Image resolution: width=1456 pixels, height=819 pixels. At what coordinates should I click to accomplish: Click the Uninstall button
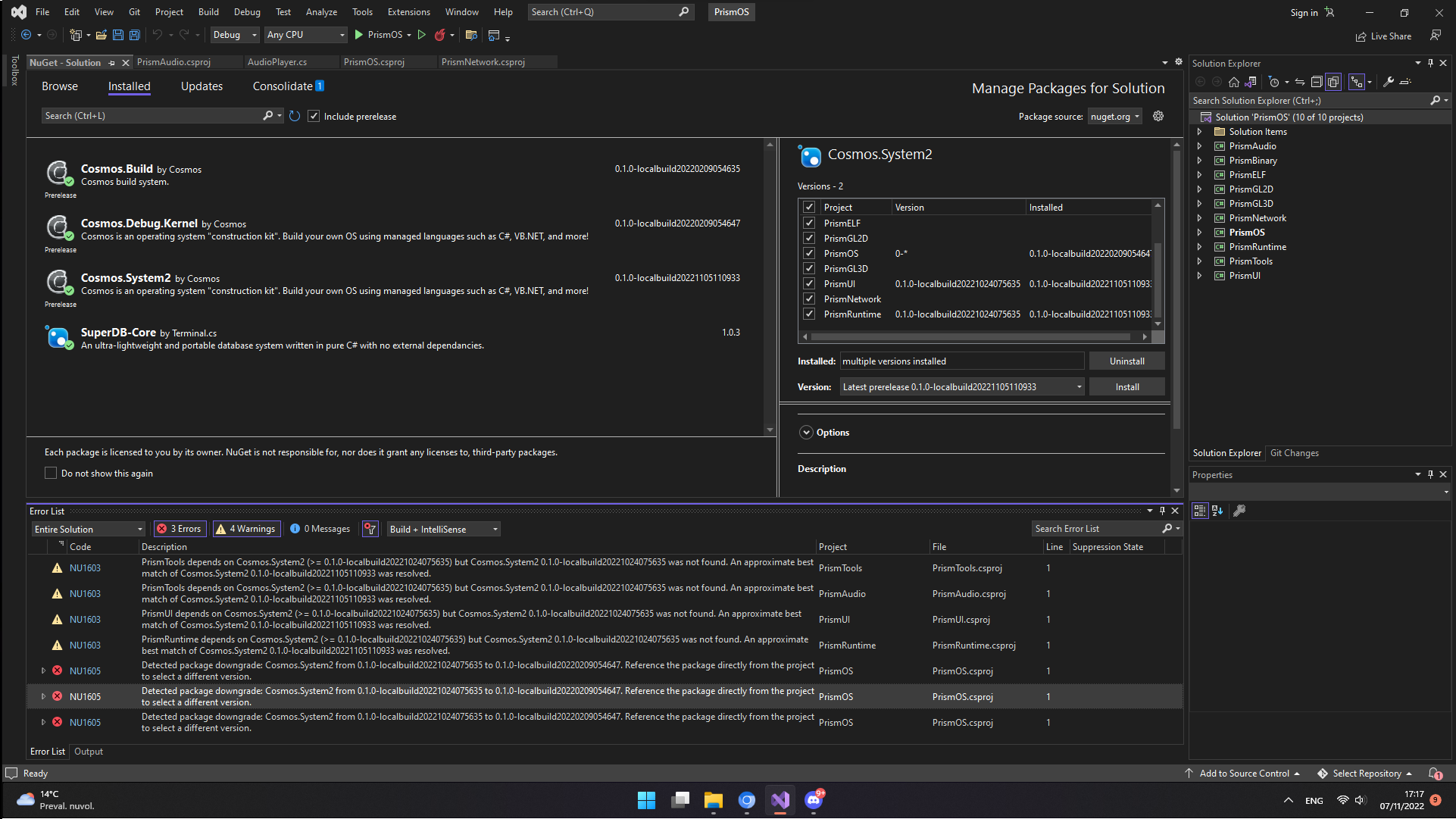[x=1126, y=361]
